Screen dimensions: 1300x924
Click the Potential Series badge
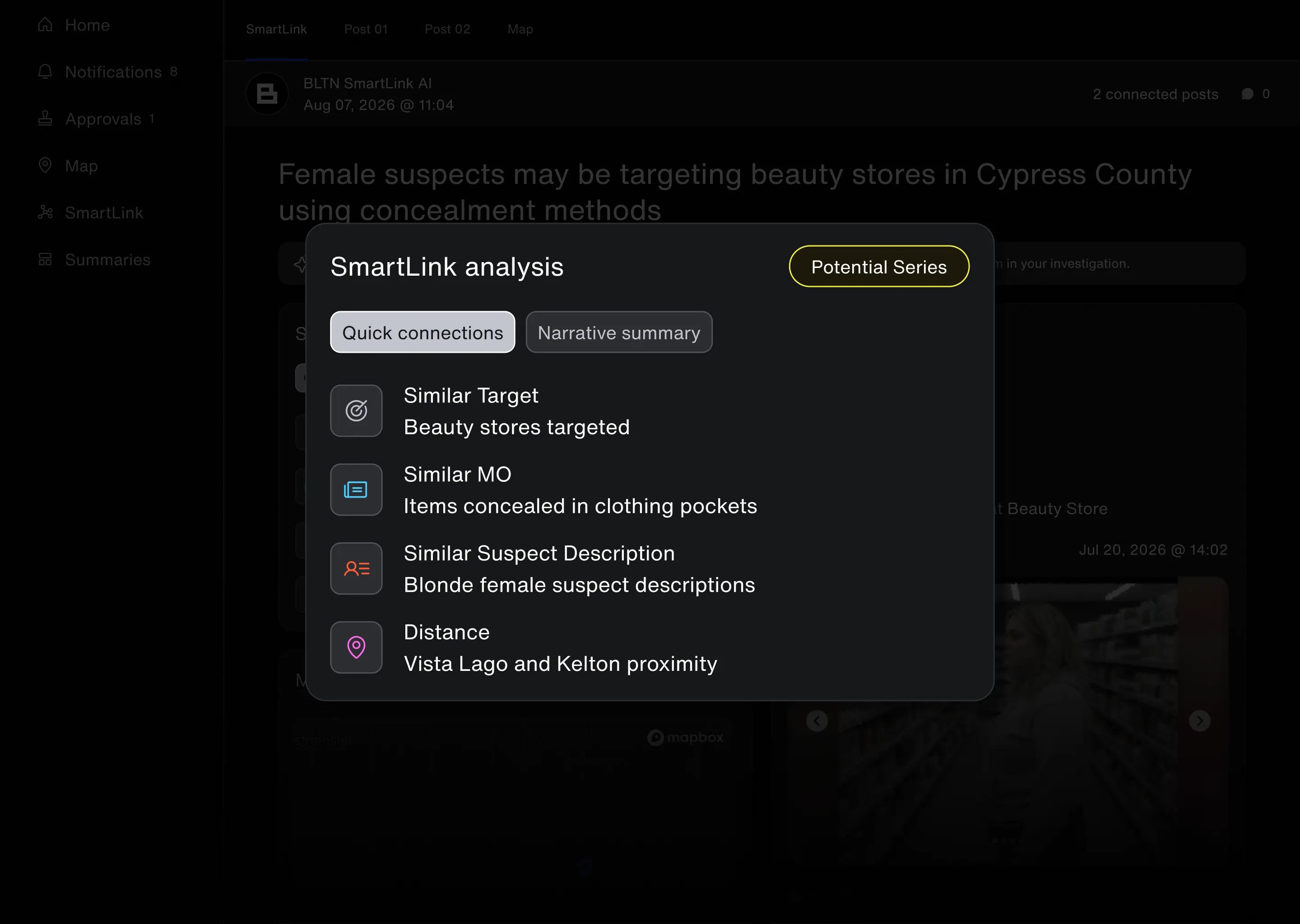[x=879, y=266]
